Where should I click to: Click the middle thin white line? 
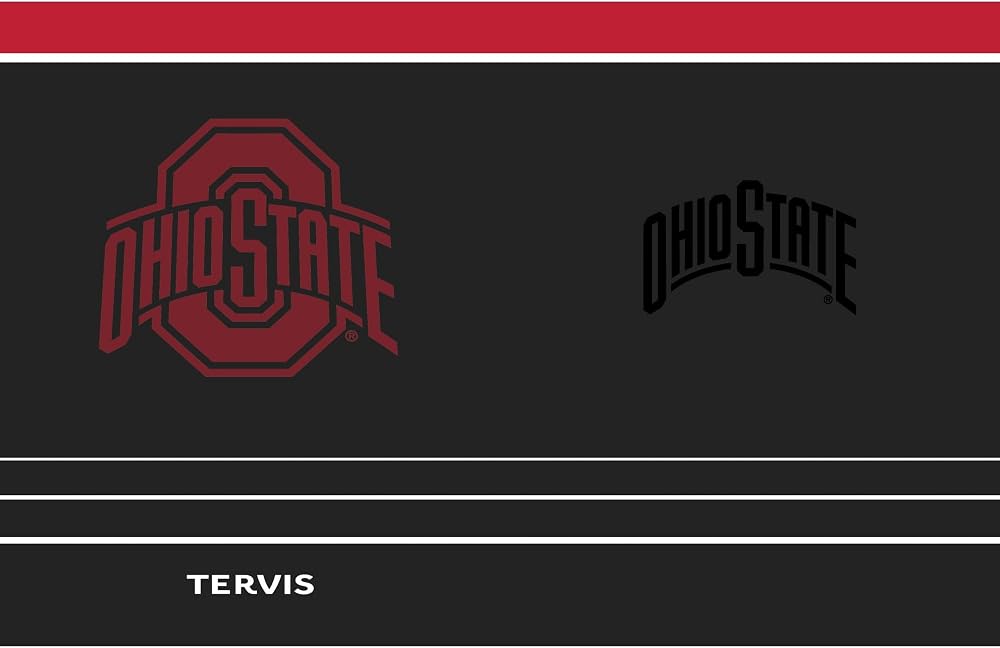(x=500, y=497)
